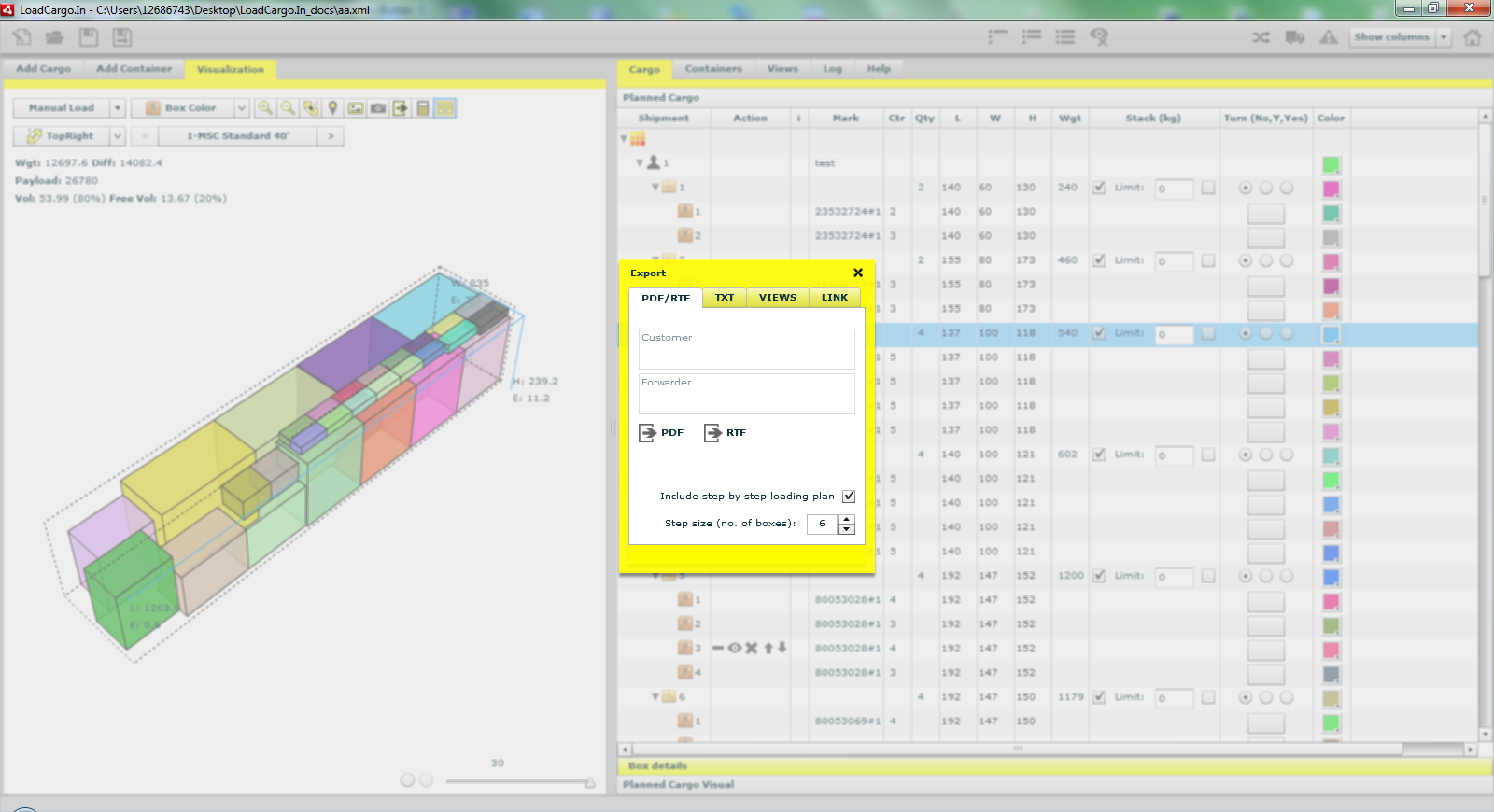Expand the TopRight view dropdown
The image size is (1494, 812).
pos(118,136)
